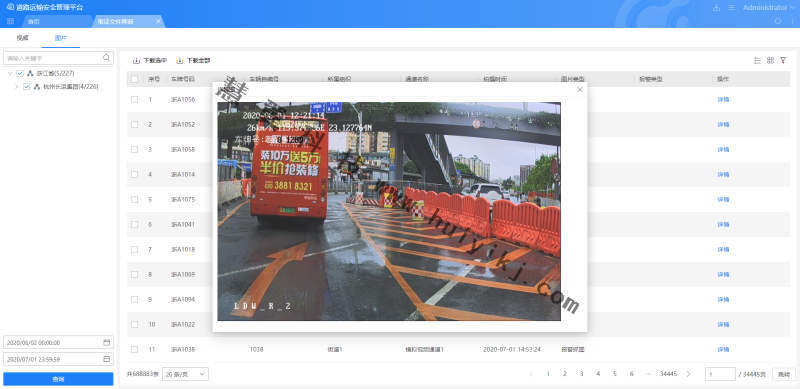Open calendar icon for start date 2020/06/02
This screenshot has width=800, height=389.
(x=107, y=342)
